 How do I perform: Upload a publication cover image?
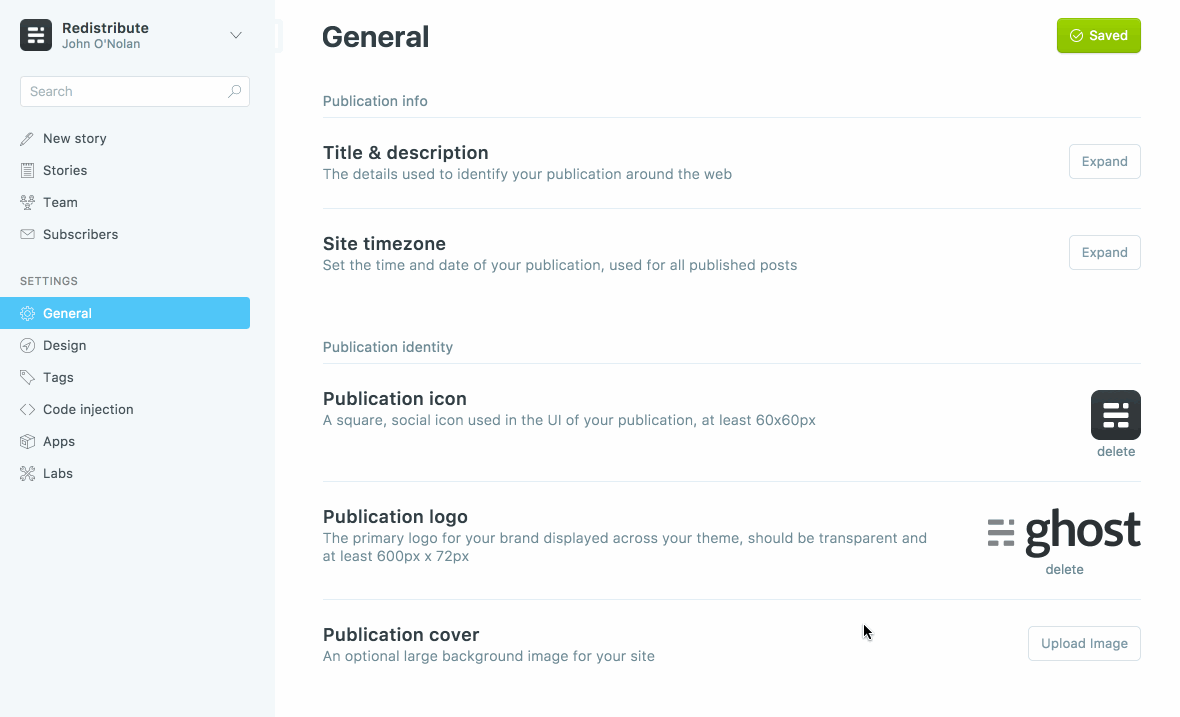pyautogui.click(x=1084, y=643)
